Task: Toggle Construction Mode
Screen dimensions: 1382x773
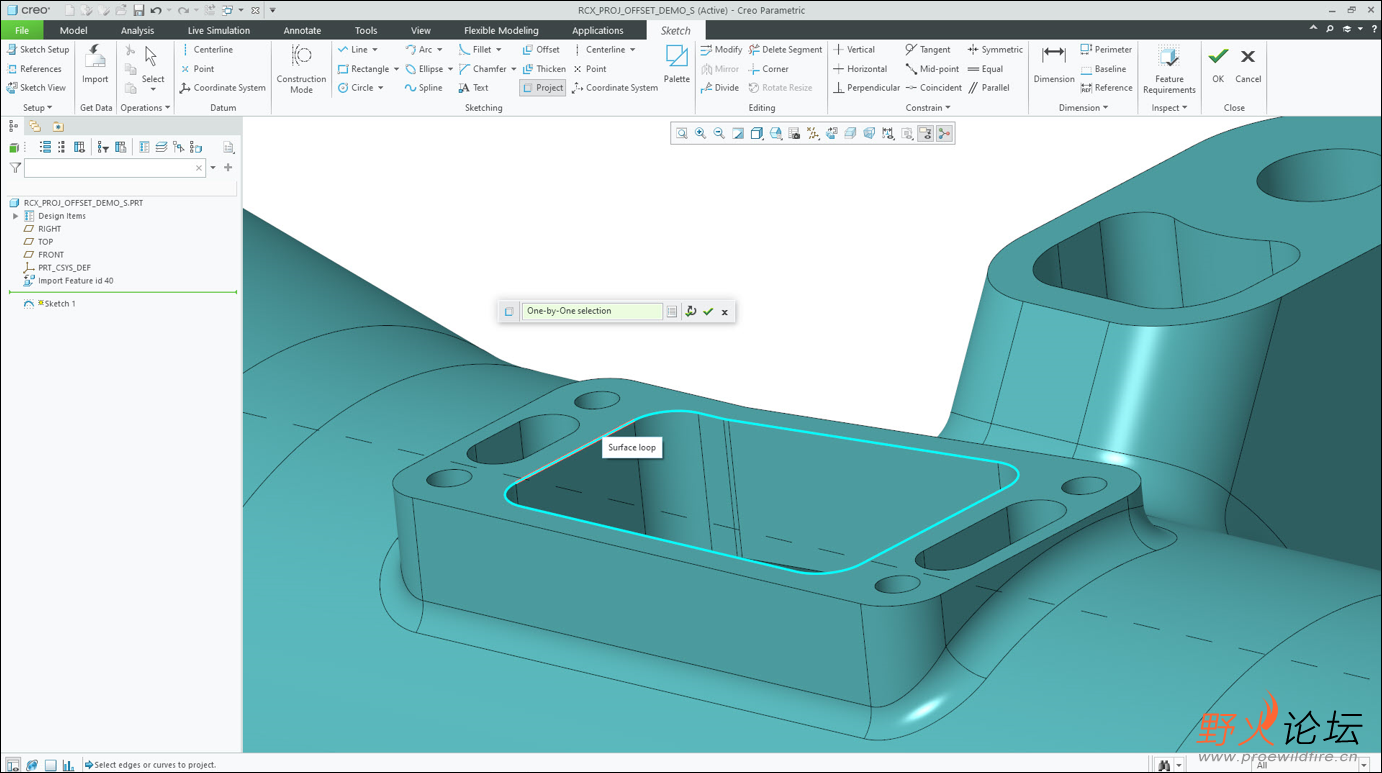Action: [301, 69]
